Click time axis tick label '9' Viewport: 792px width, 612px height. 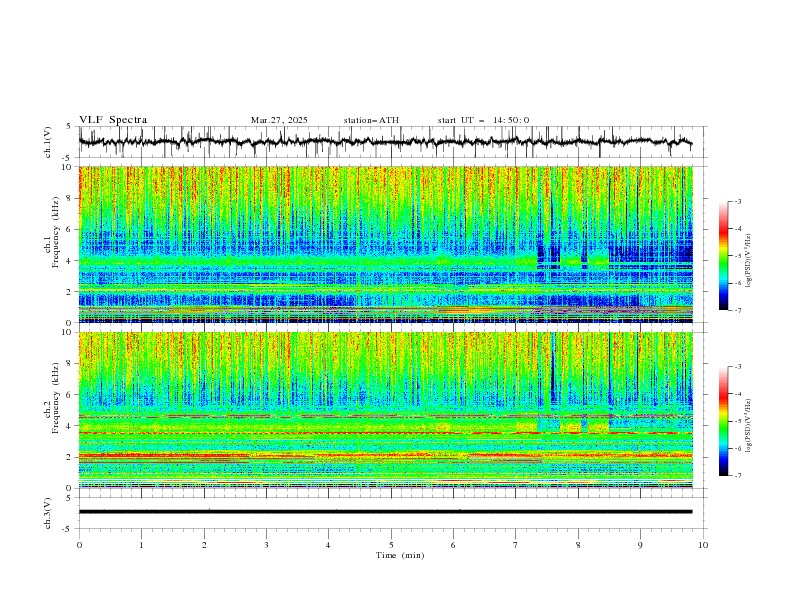point(640,545)
